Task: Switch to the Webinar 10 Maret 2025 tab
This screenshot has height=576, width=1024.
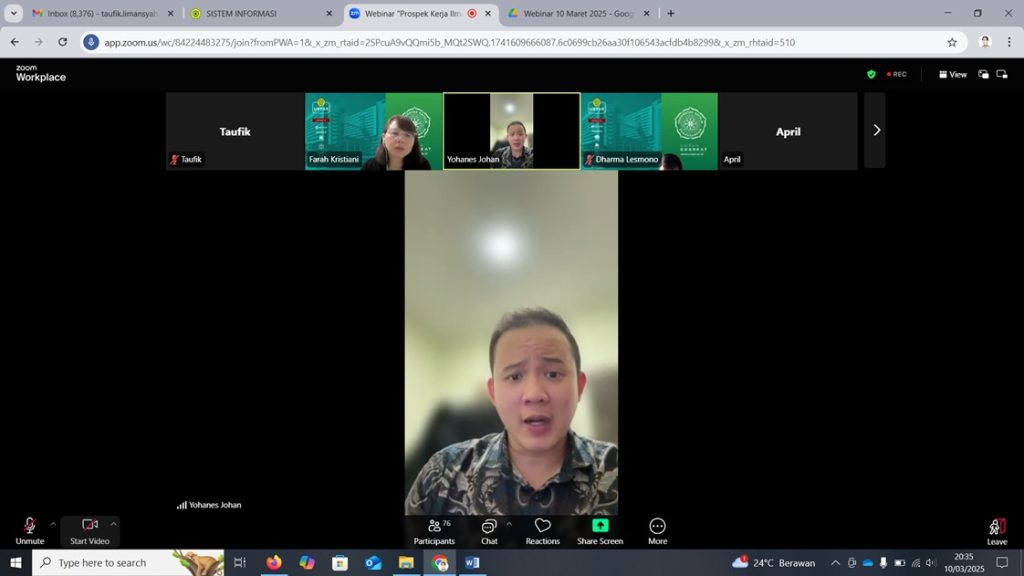Action: pyautogui.click(x=577, y=14)
